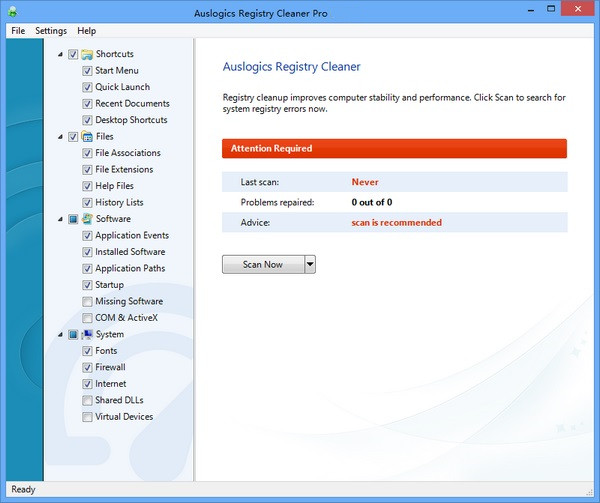Close the Auslogics Registry Cleaner window
Screen dimensions: 600x503
coord(578,9)
